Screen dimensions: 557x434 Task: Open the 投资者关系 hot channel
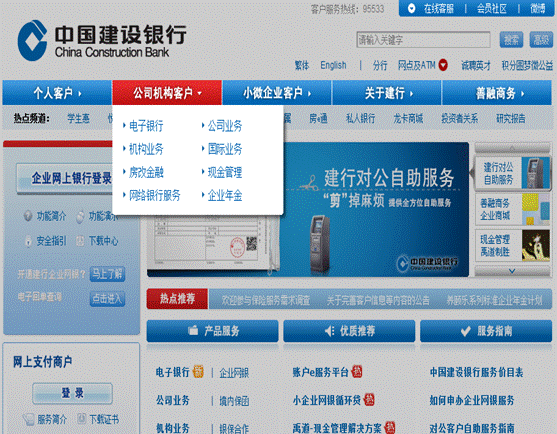pyautogui.click(x=459, y=118)
